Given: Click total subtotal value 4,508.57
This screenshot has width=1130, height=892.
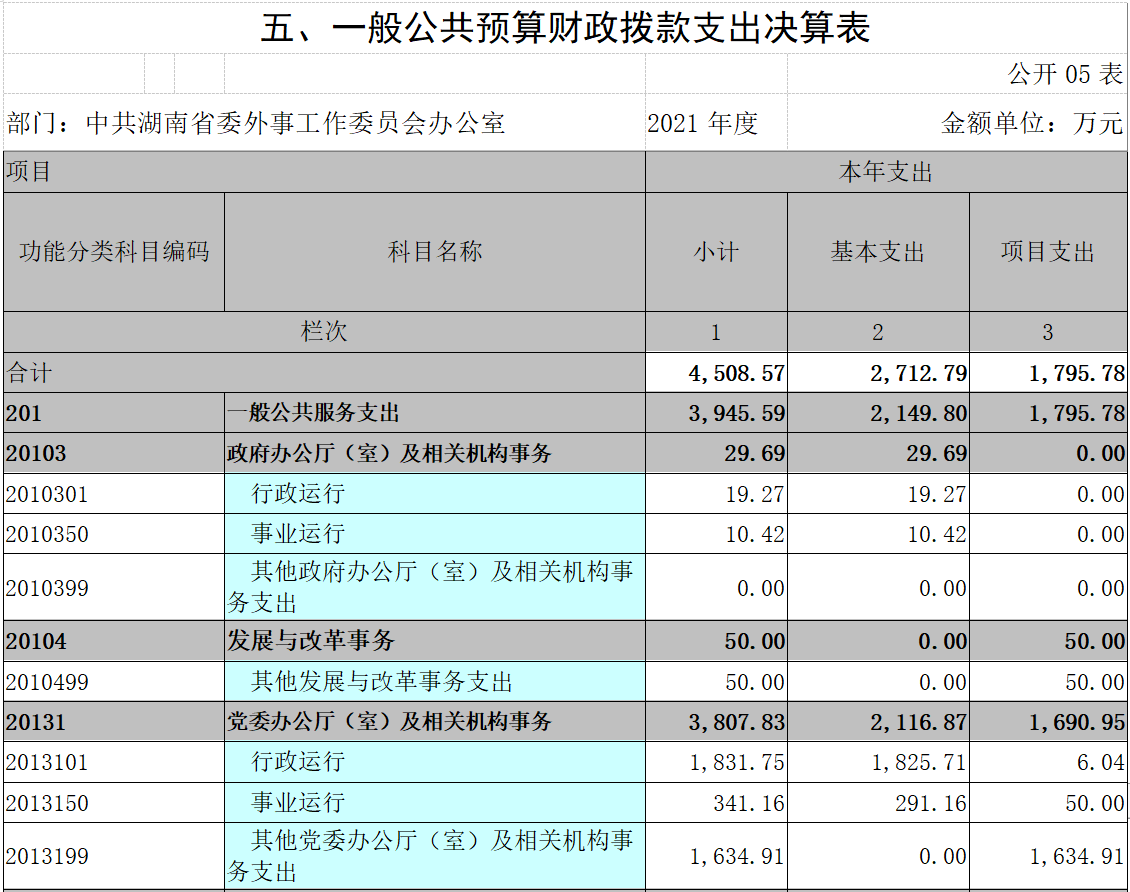Looking at the screenshot, I should (716, 373).
